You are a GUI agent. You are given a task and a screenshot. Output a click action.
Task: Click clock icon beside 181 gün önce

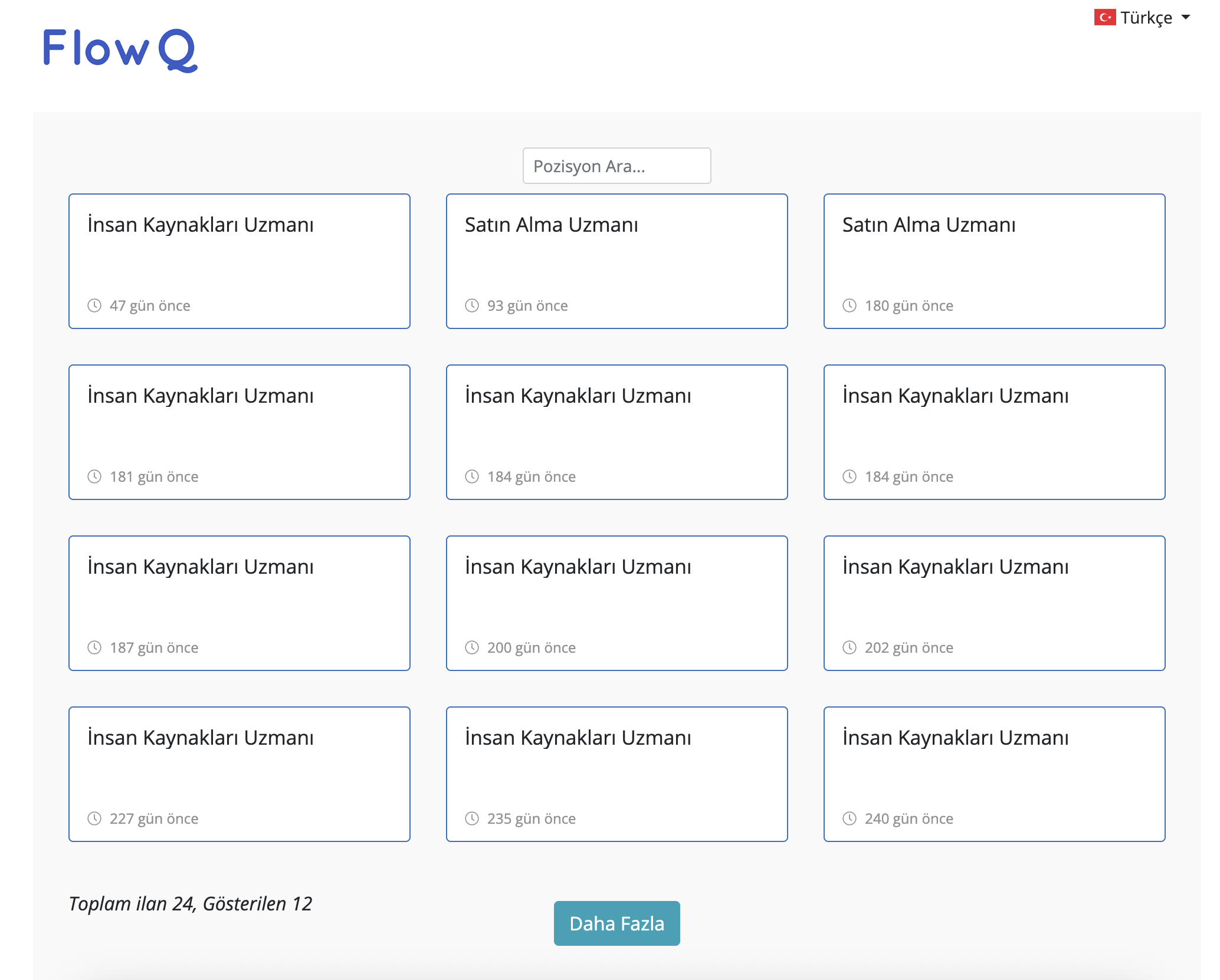(x=94, y=476)
